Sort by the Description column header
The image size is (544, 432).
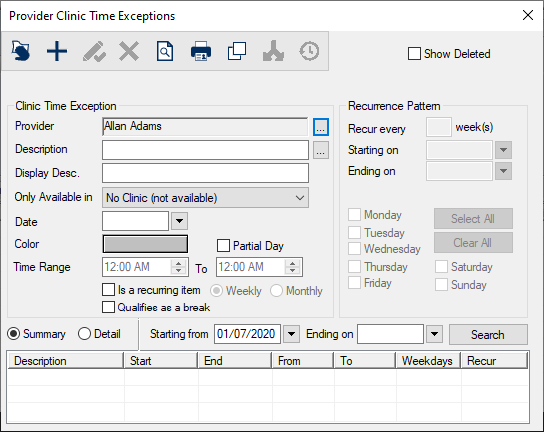click(65, 361)
